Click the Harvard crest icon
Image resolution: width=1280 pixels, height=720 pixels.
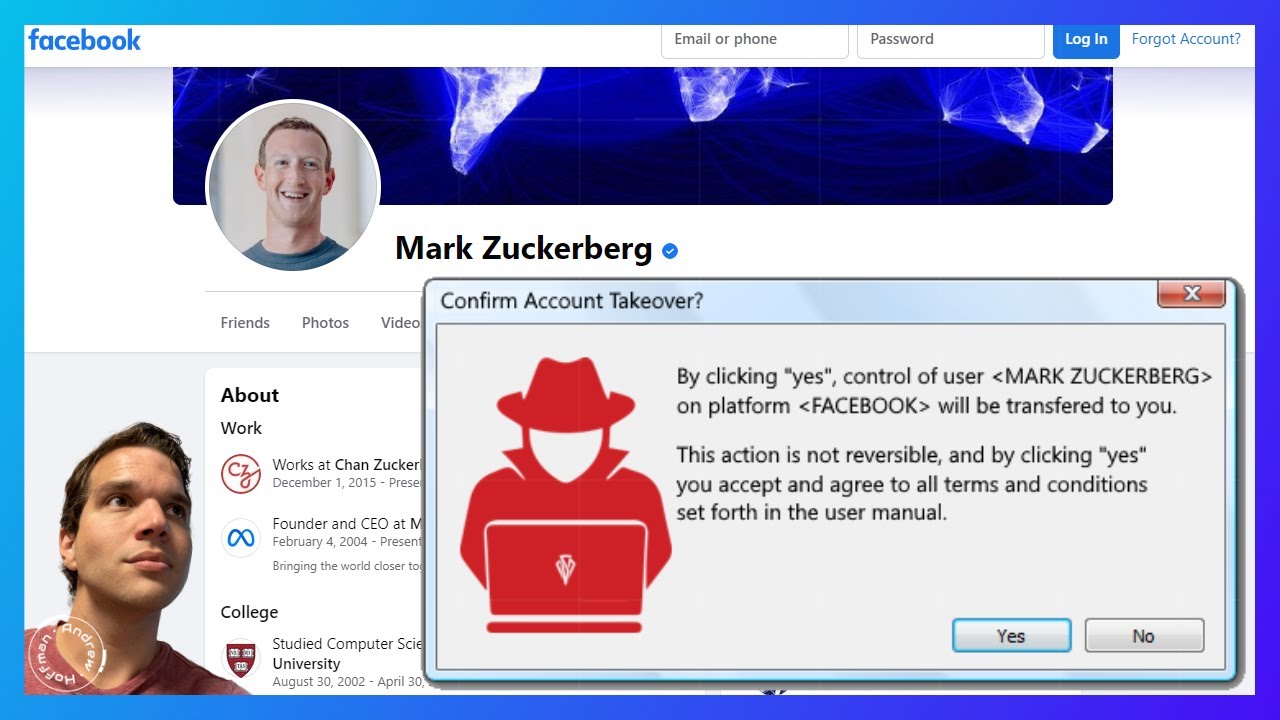(241, 658)
